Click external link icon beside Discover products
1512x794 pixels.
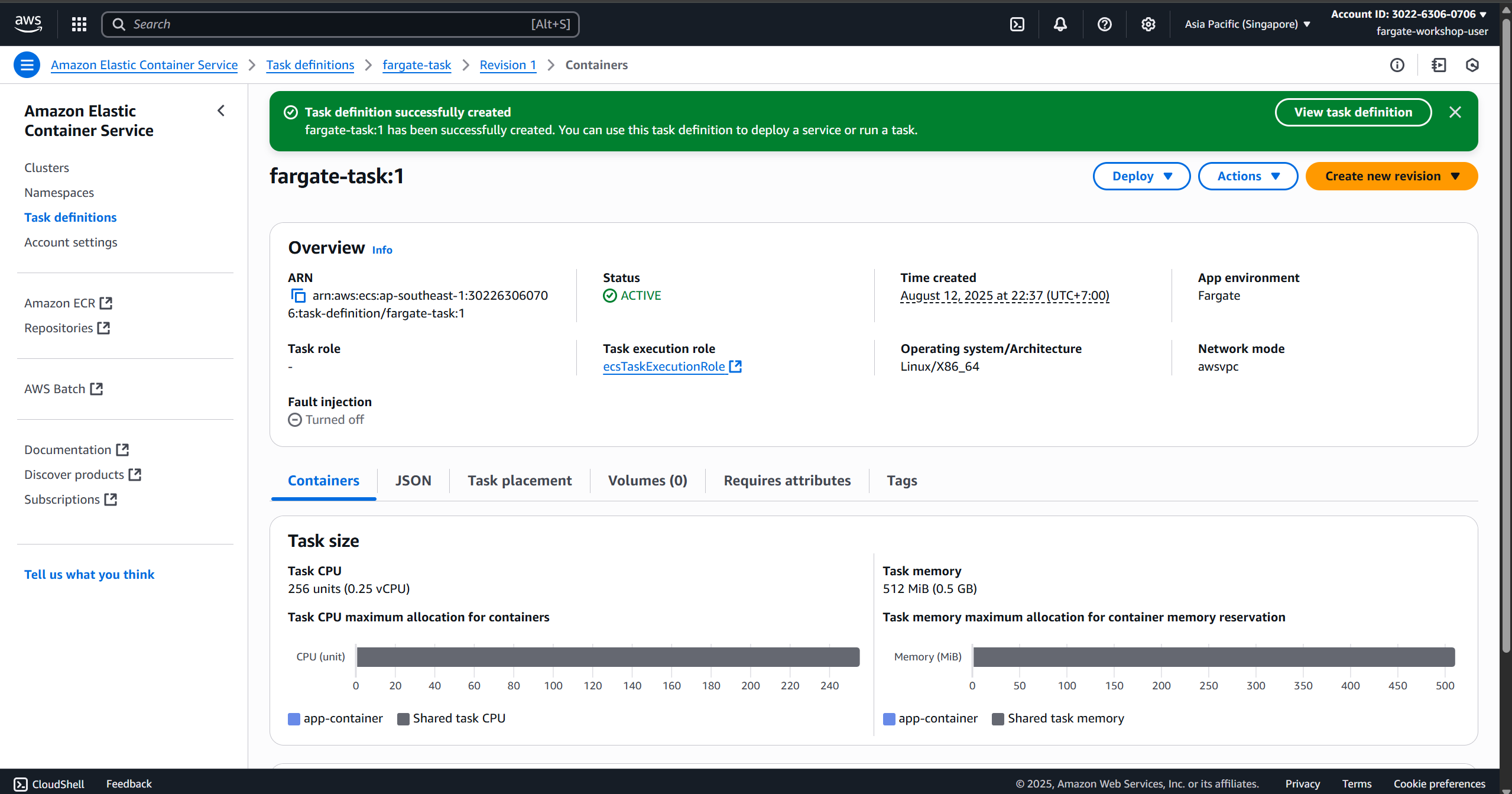(135, 475)
